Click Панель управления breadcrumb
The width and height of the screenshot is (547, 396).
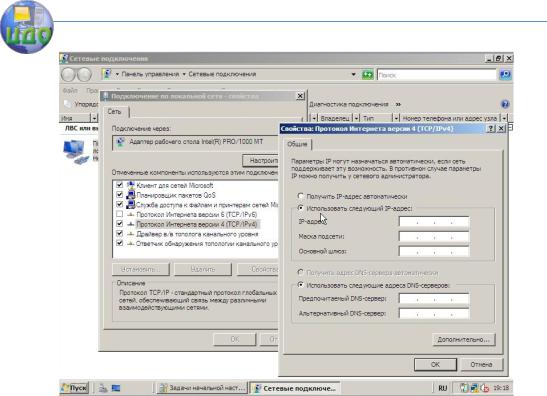click(x=150, y=74)
